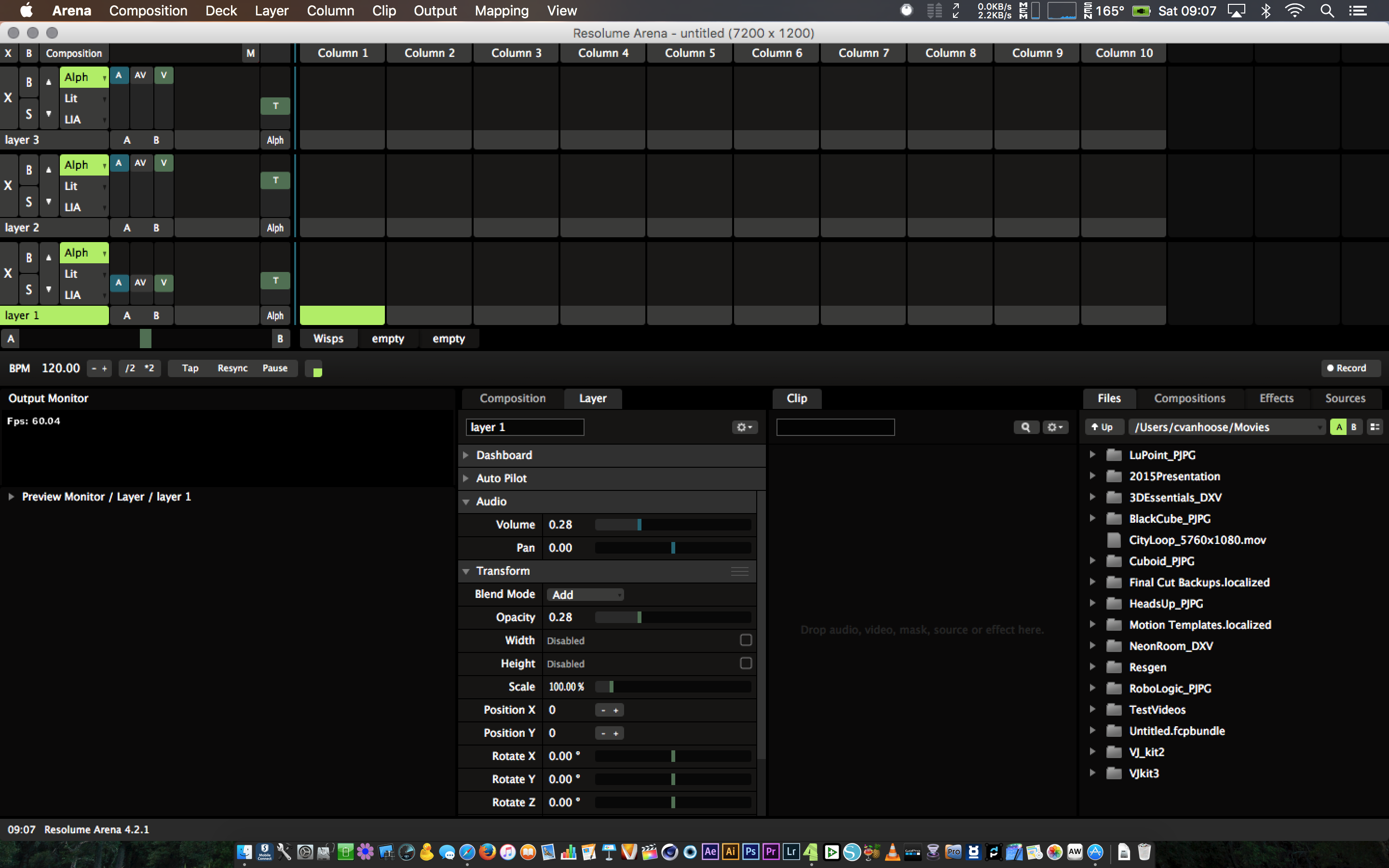
Task: Click the file browser Up arrow button
Action: pos(1102,427)
